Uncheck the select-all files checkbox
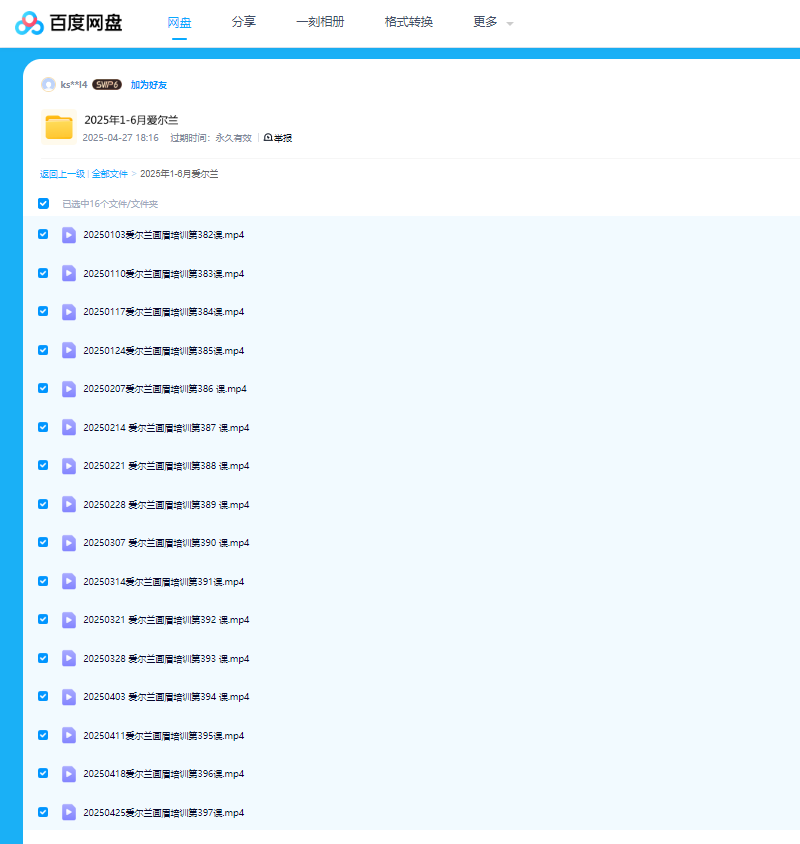This screenshot has width=800, height=844. (43, 204)
